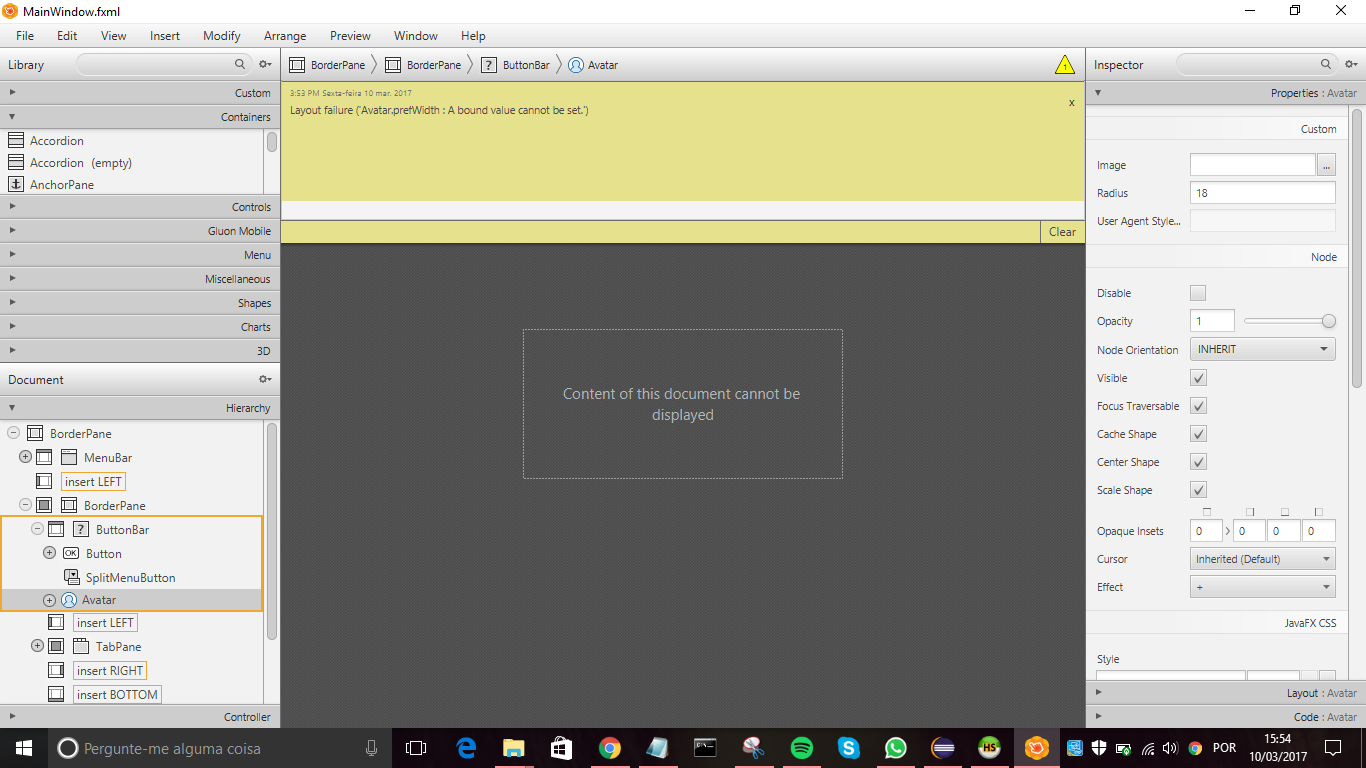This screenshot has width=1366, height=768.
Task: Click the insert BOTTOM placeholder
Action: pyautogui.click(x=117, y=694)
